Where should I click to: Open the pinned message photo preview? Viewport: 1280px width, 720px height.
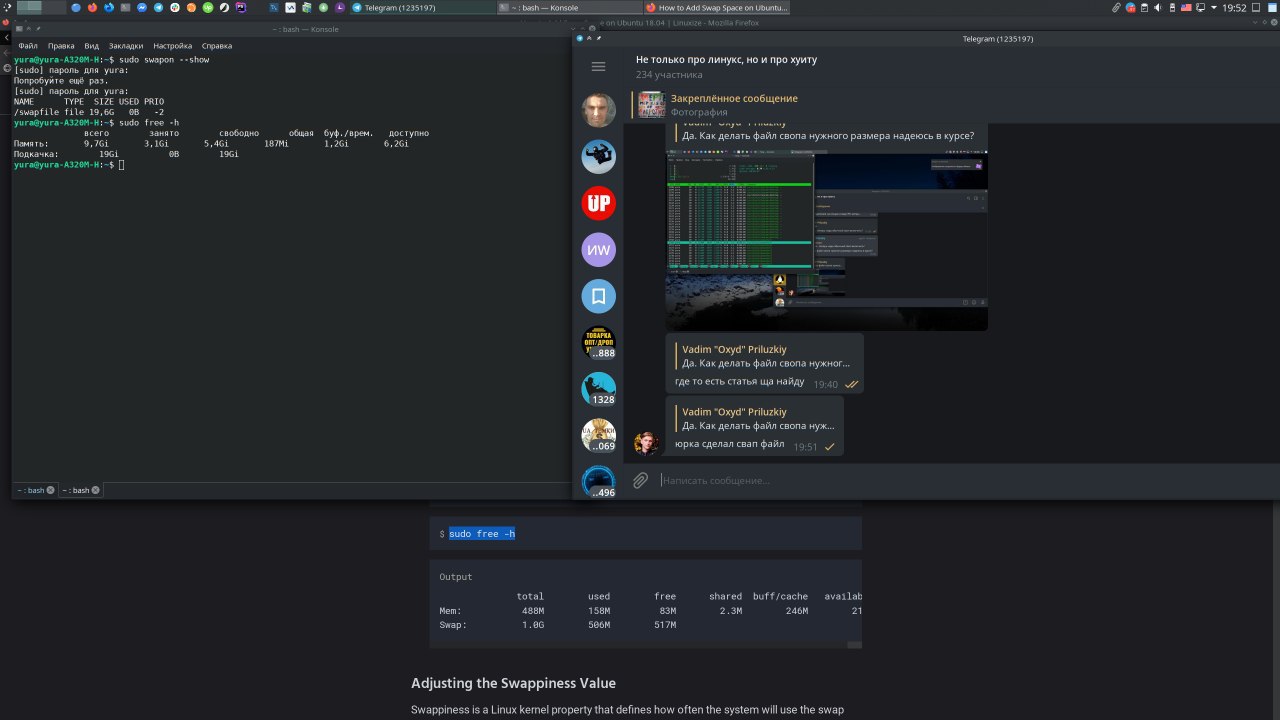click(652, 104)
